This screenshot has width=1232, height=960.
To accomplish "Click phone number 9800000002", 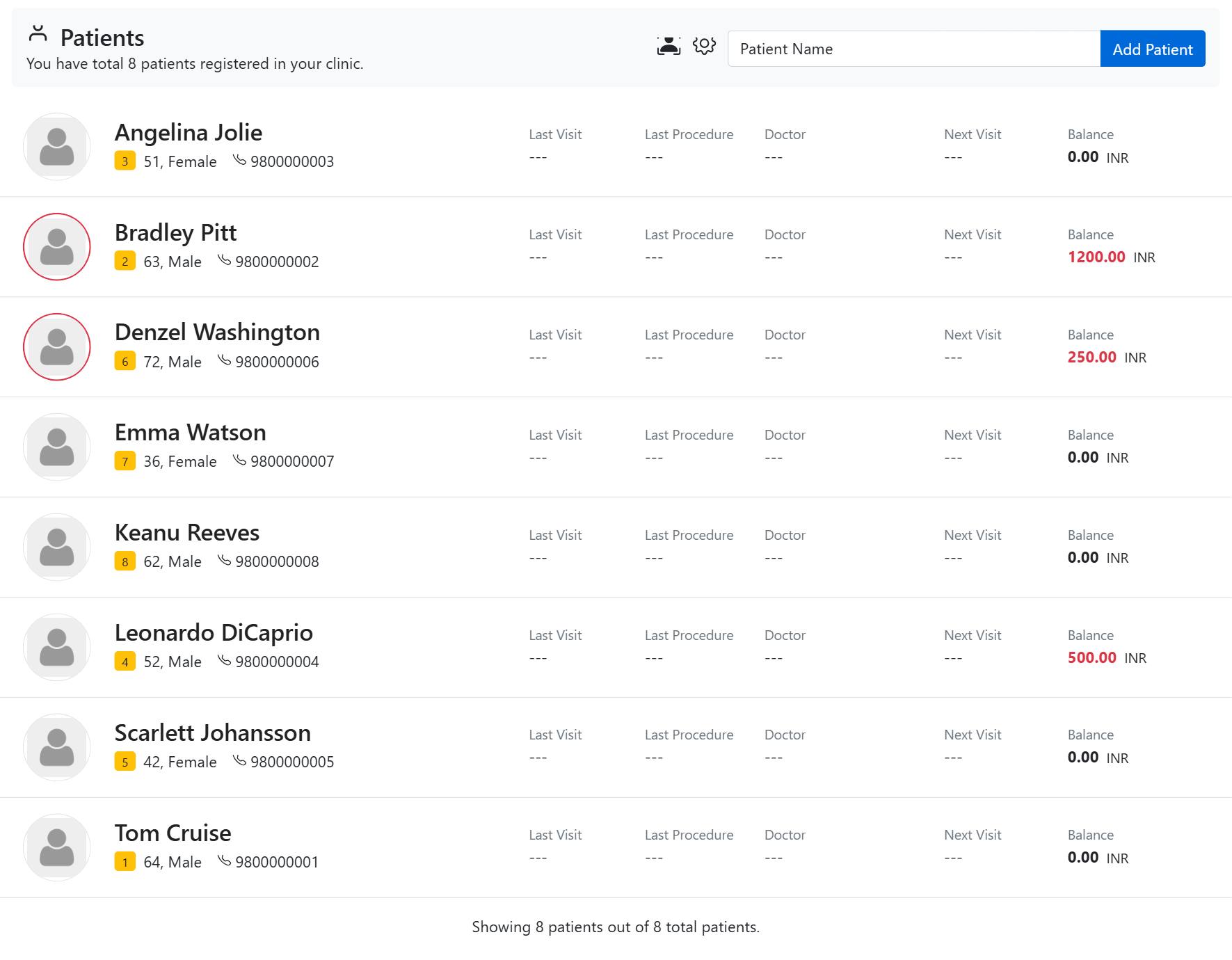I will click(277, 262).
